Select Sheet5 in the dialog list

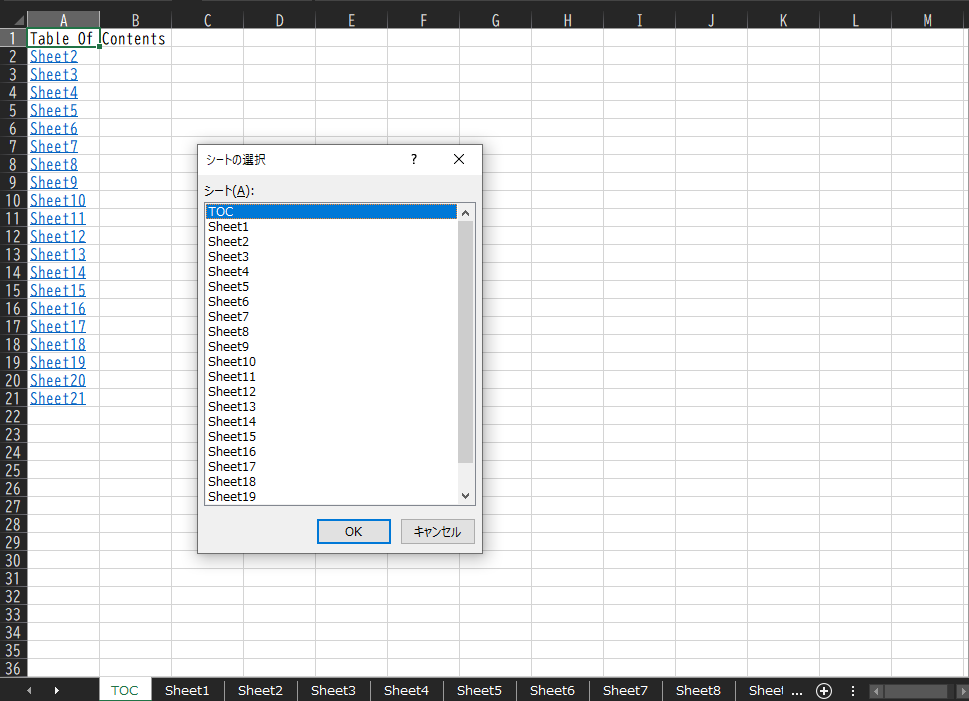click(x=331, y=287)
